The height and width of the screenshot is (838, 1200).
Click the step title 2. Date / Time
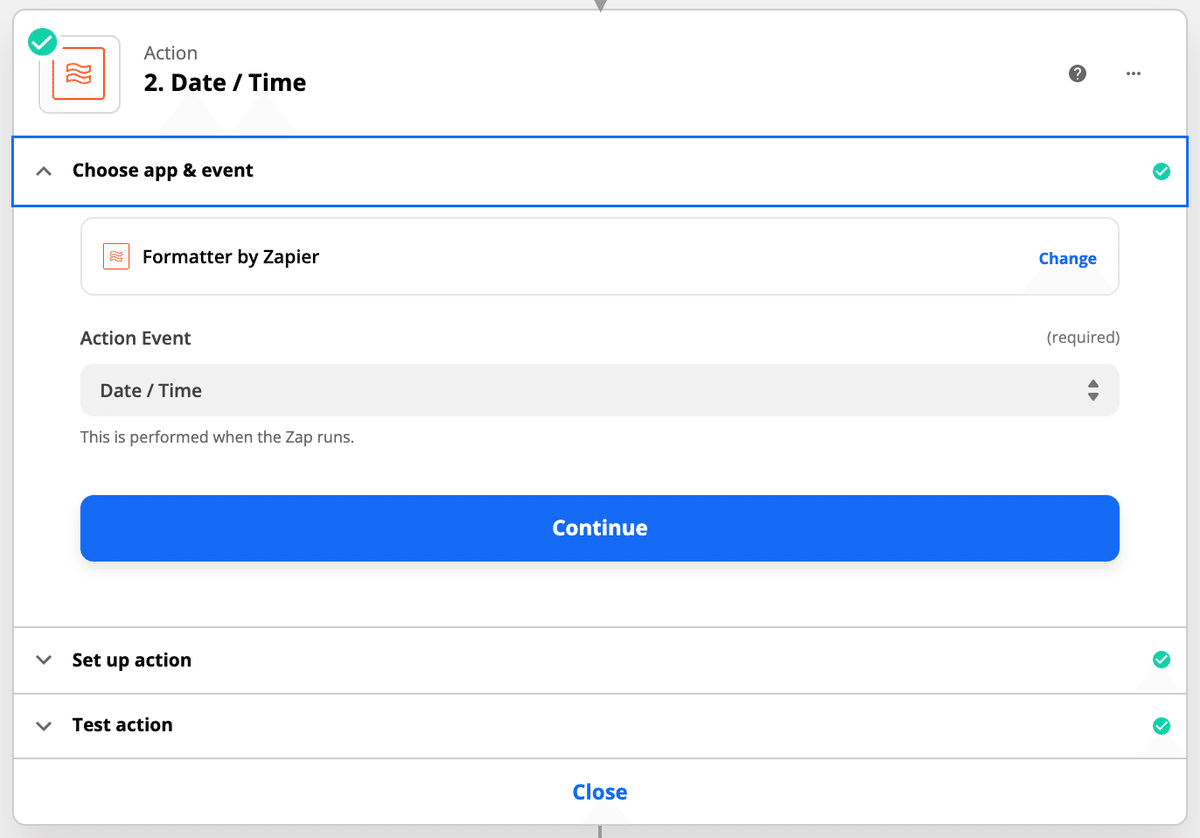click(x=225, y=83)
